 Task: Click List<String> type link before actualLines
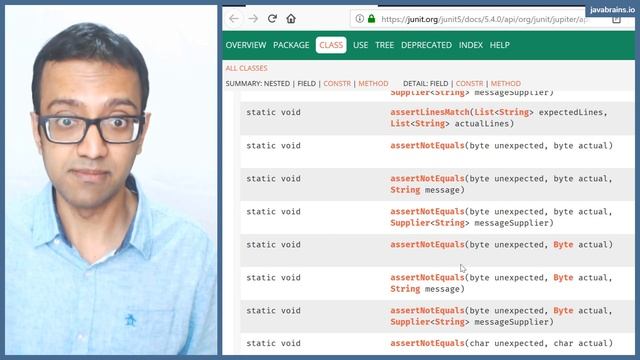(420, 124)
